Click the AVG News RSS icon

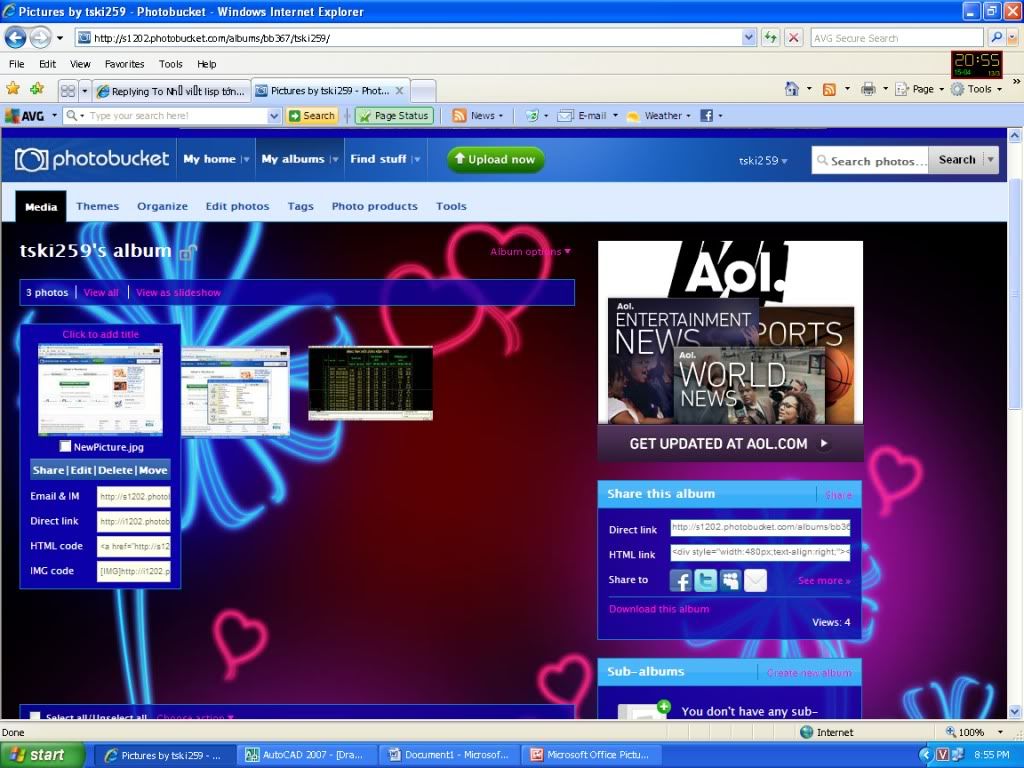tap(459, 116)
